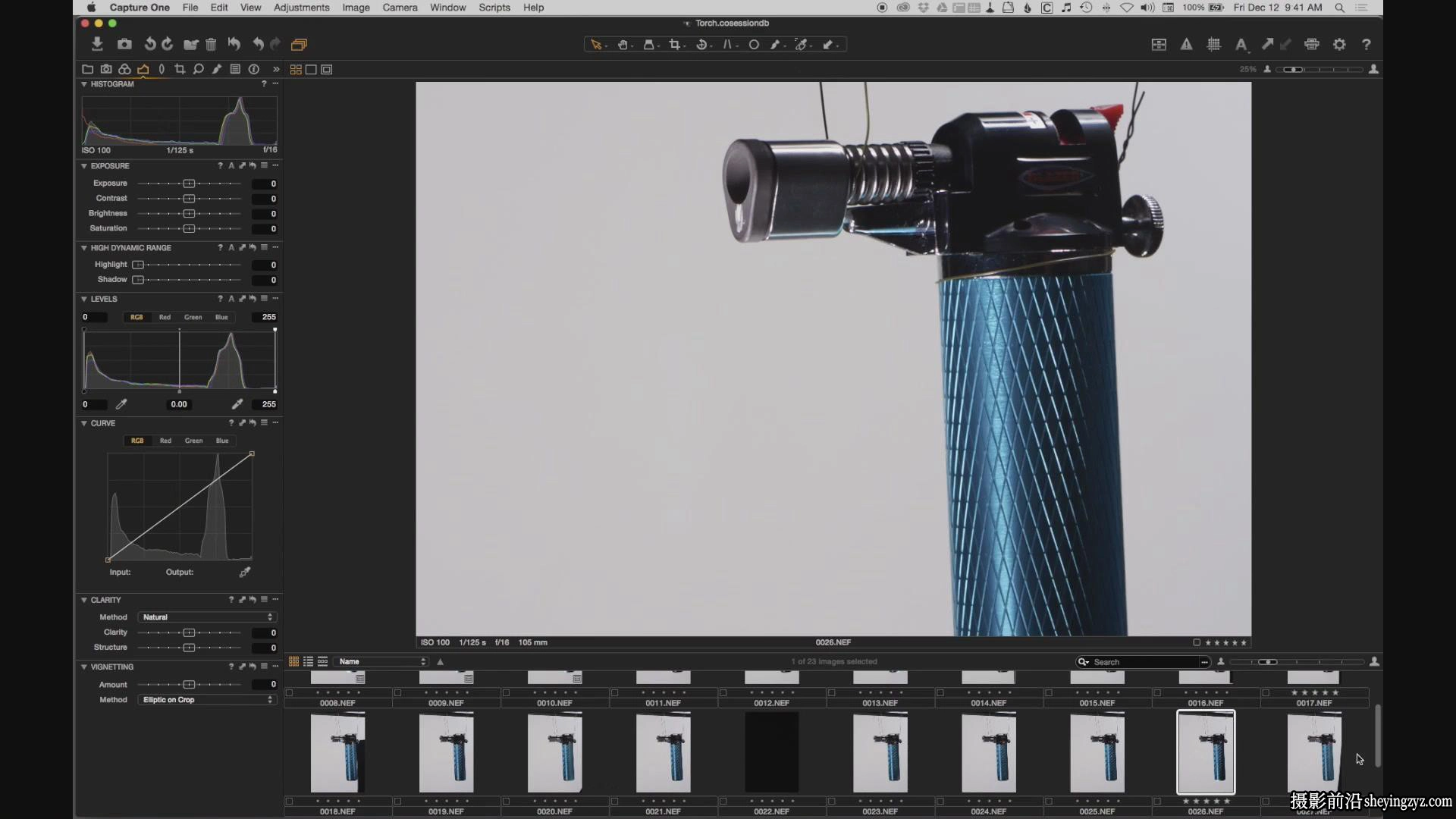This screenshot has height=819, width=1456.
Task: Select the RGB tab in Curve
Action: [x=137, y=441]
